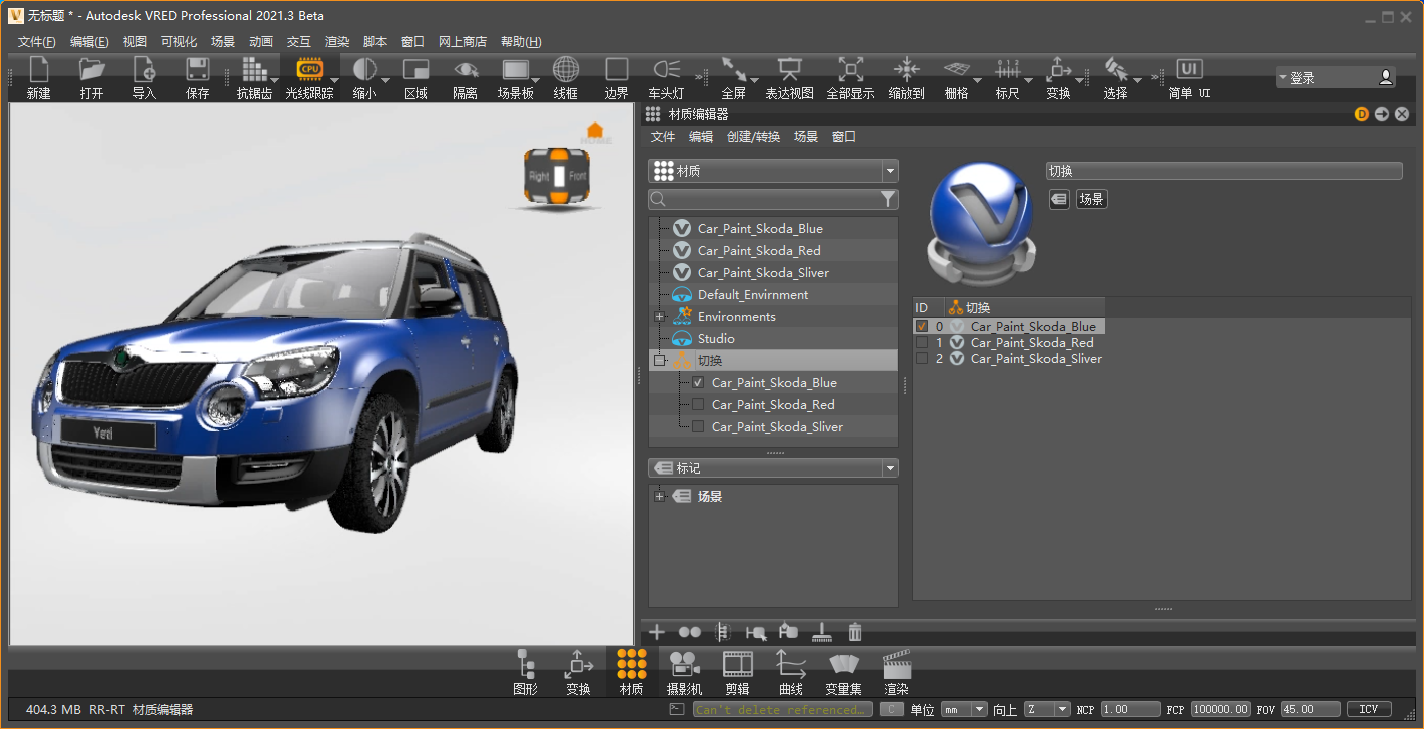Toggle the 边界 bounding box icon
Viewport: 1424px width, 729px height.
pos(617,69)
